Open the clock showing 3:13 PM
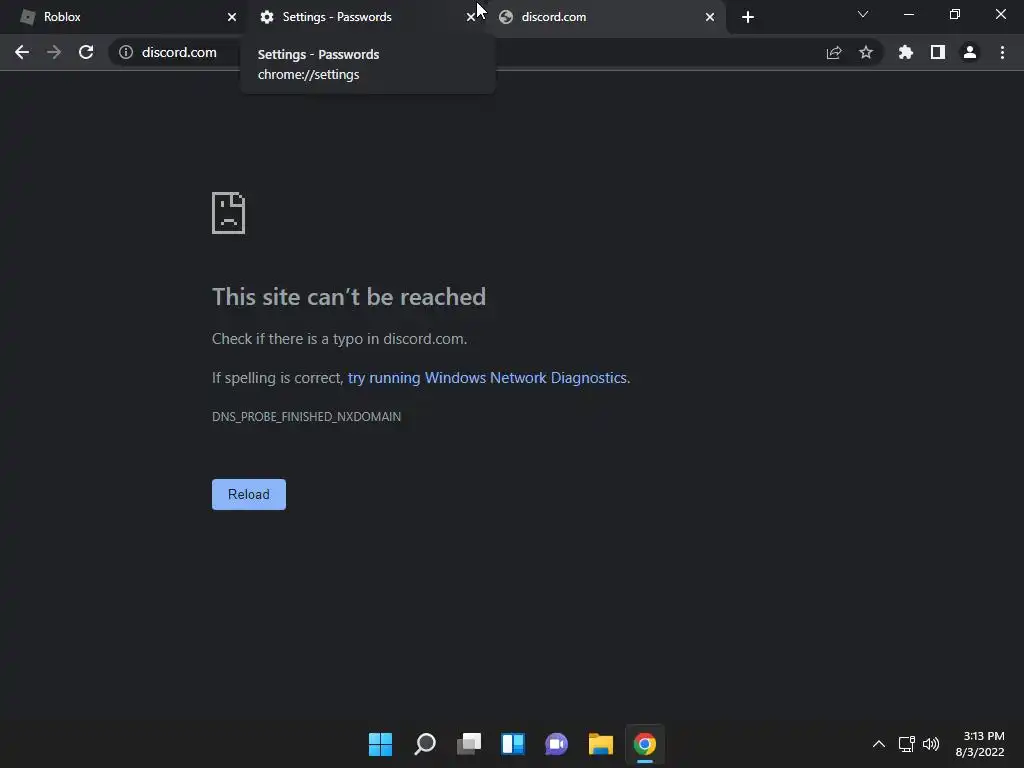Image resolution: width=1024 pixels, height=768 pixels. [980, 744]
